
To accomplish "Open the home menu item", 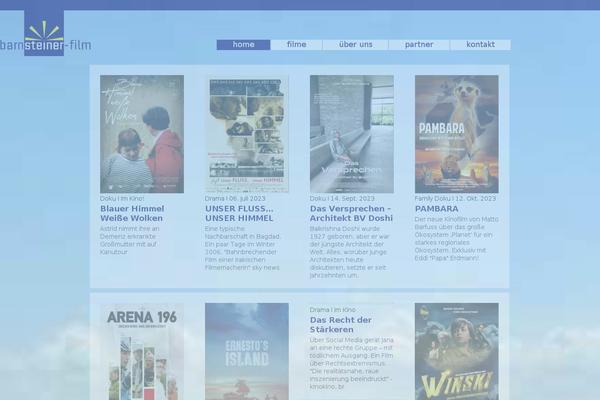I will [243, 45].
